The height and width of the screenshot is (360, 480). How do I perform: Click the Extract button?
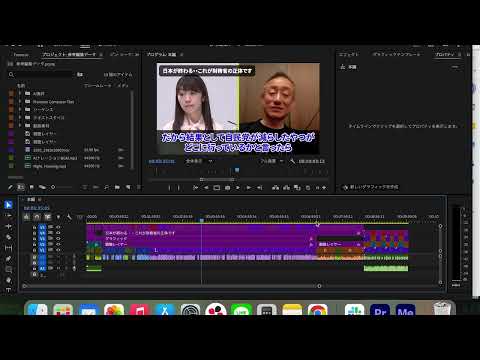pos(286,188)
